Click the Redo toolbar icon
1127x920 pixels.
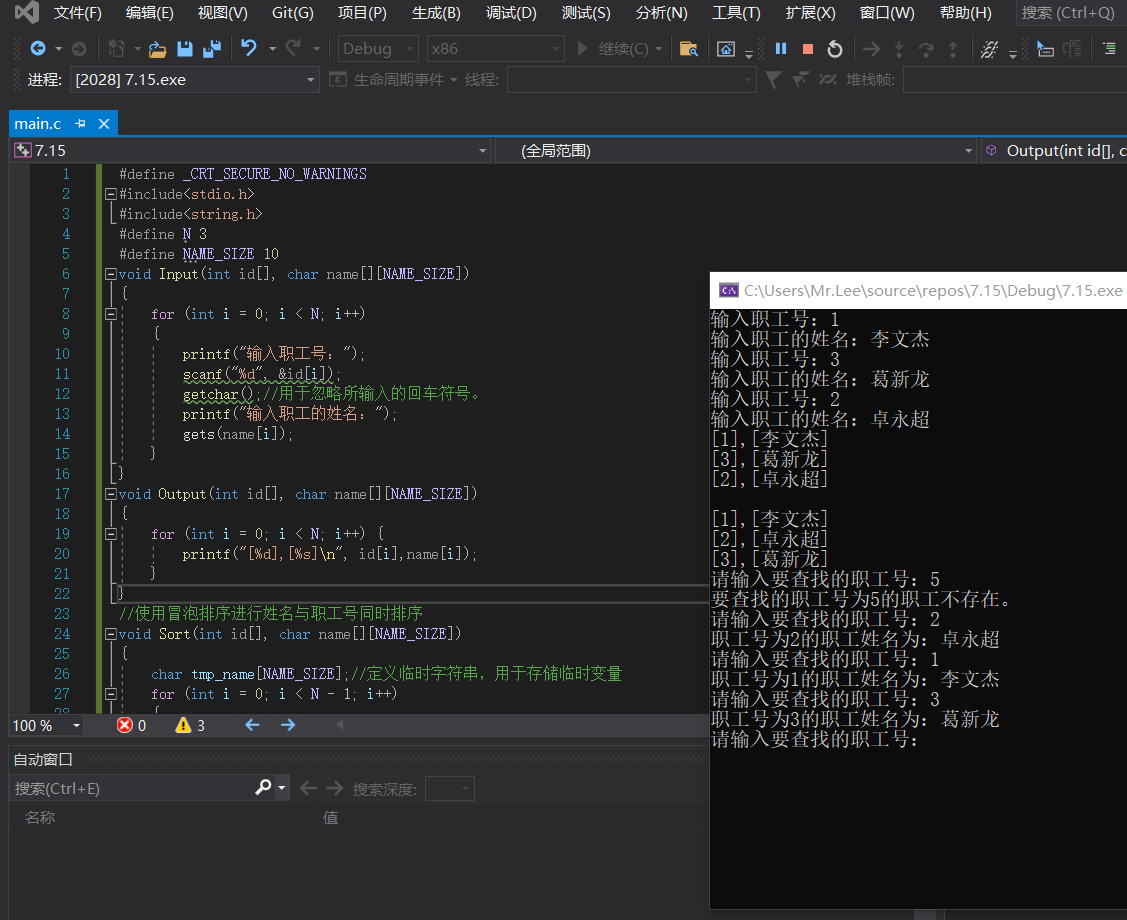[x=293, y=48]
